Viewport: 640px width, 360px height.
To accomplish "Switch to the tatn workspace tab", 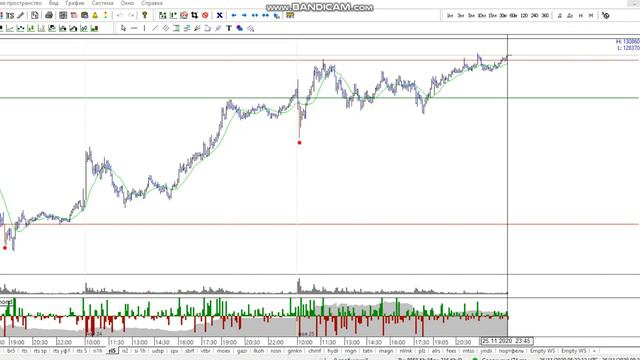I will pyautogui.click(x=368, y=351).
